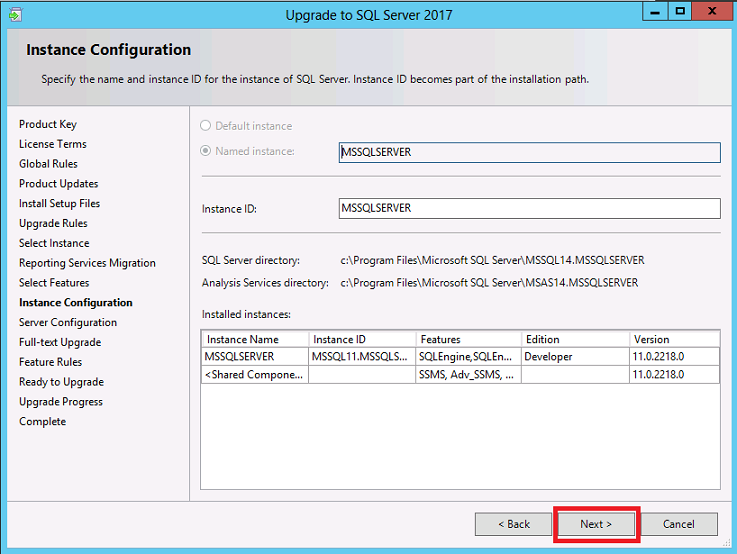Image resolution: width=737 pixels, height=554 pixels.
Task: Open the Server Configuration step
Action: click(68, 322)
